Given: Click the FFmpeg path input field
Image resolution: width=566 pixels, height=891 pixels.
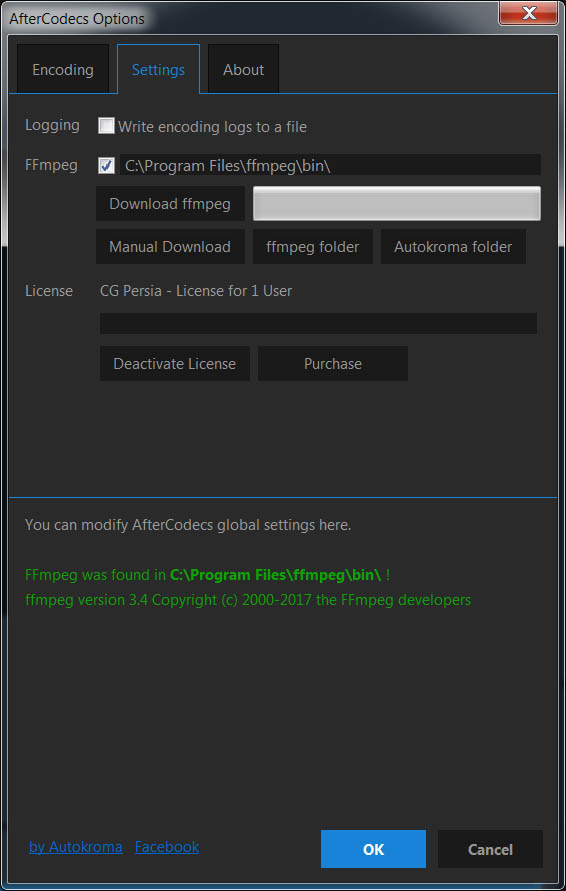Looking at the screenshot, I should [330, 165].
